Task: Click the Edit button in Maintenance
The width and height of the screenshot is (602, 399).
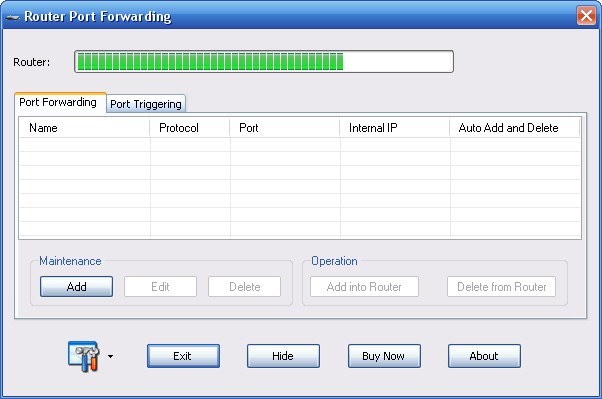Action: [160, 287]
